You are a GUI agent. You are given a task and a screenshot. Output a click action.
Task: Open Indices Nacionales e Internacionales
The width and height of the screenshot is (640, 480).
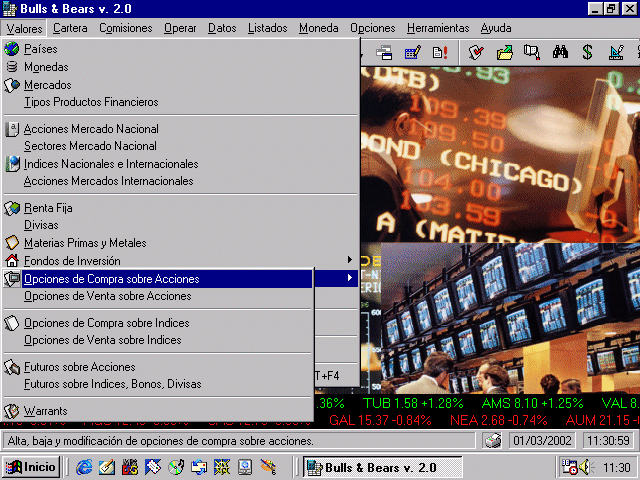[x=181, y=164]
